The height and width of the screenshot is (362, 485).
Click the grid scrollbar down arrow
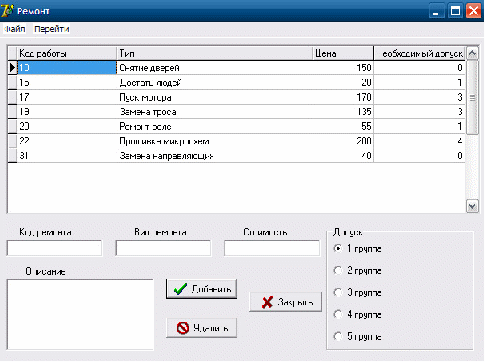pos(472,206)
